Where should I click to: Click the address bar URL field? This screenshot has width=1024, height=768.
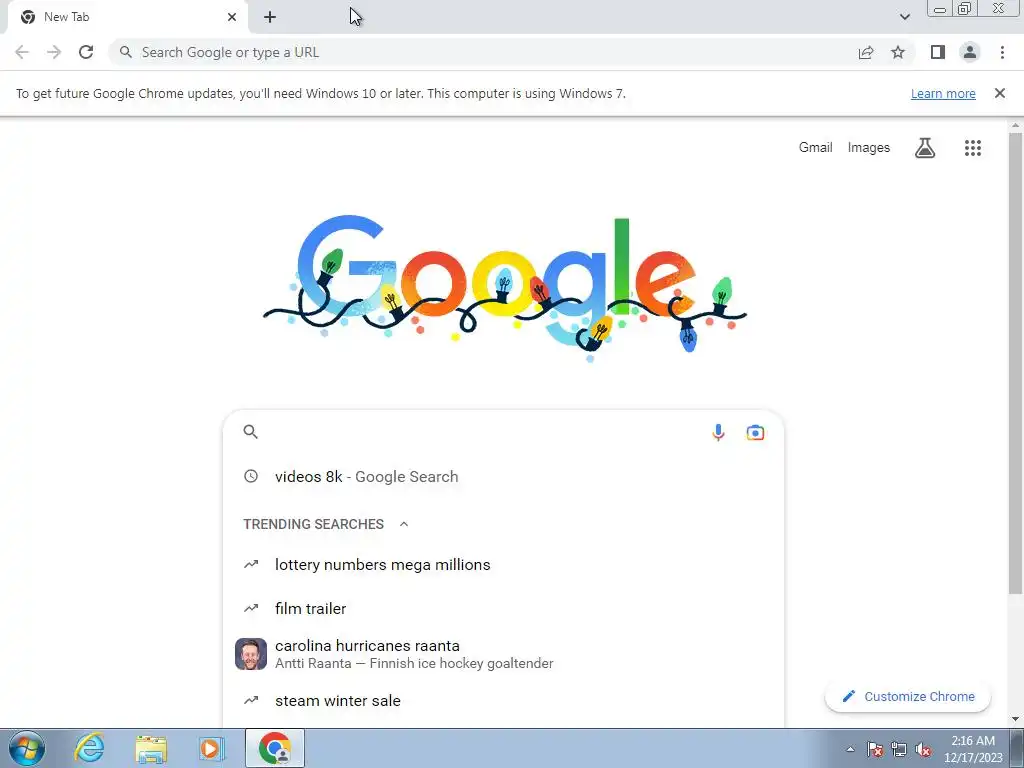(483, 52)
